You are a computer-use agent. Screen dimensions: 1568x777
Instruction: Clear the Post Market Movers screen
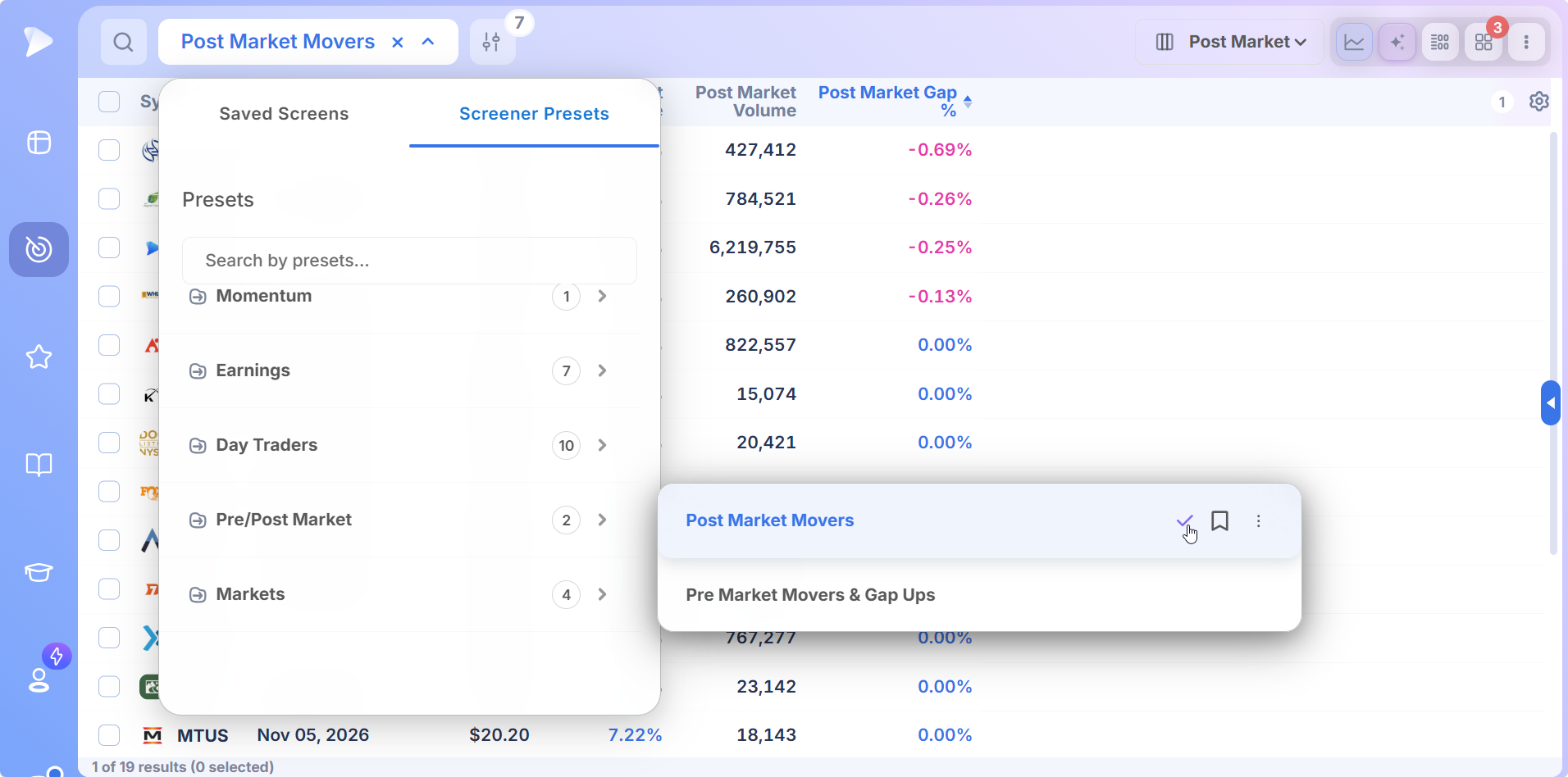click(398, 42)
